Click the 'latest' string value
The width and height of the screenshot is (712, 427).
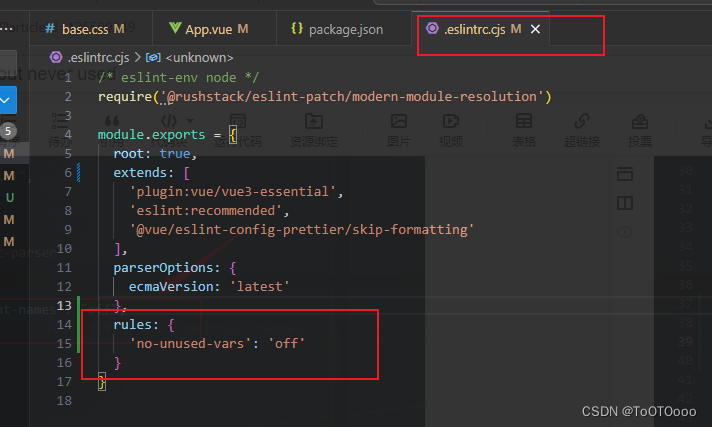(259, 287)
